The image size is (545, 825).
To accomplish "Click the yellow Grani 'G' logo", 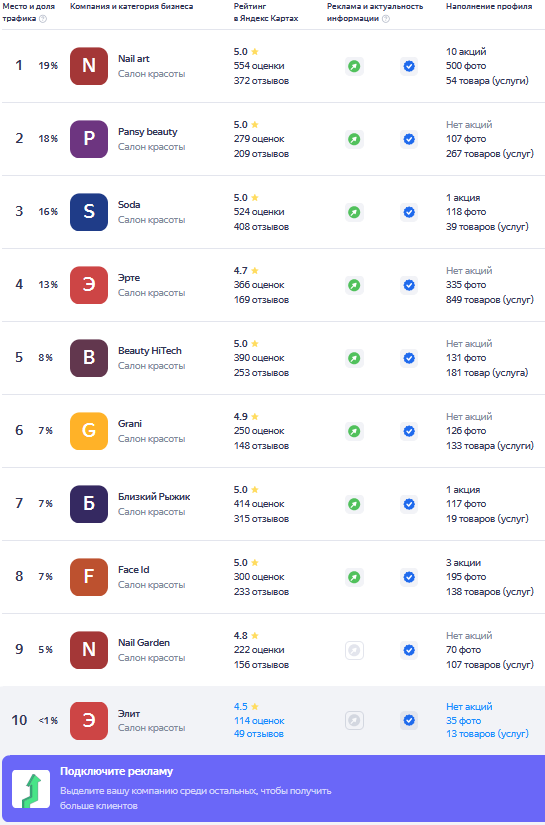I will [x=89, y=431].
